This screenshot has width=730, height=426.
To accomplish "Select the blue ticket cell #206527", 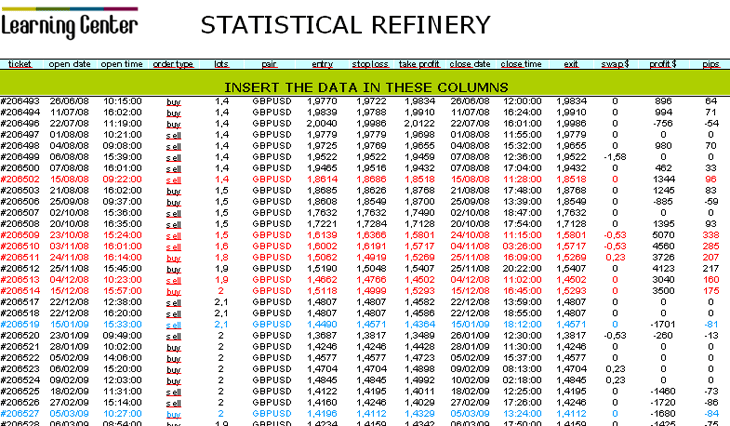I will [x=20, y=411].
